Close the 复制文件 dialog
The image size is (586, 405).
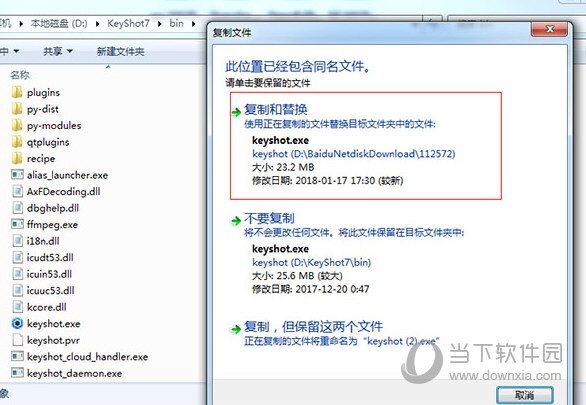tap(549, 29)
